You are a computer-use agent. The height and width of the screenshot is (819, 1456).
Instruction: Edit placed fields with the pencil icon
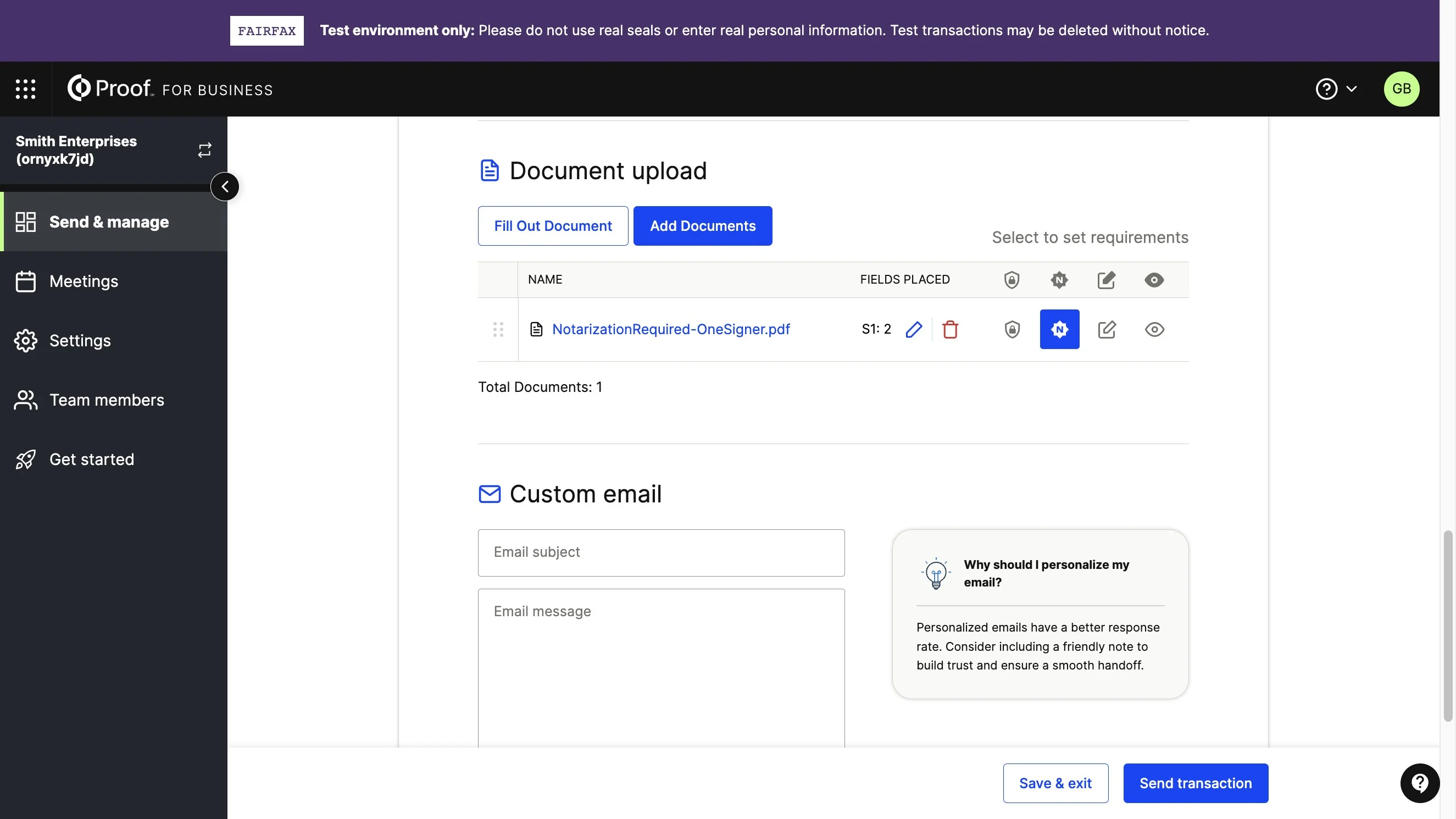[913, 329]
